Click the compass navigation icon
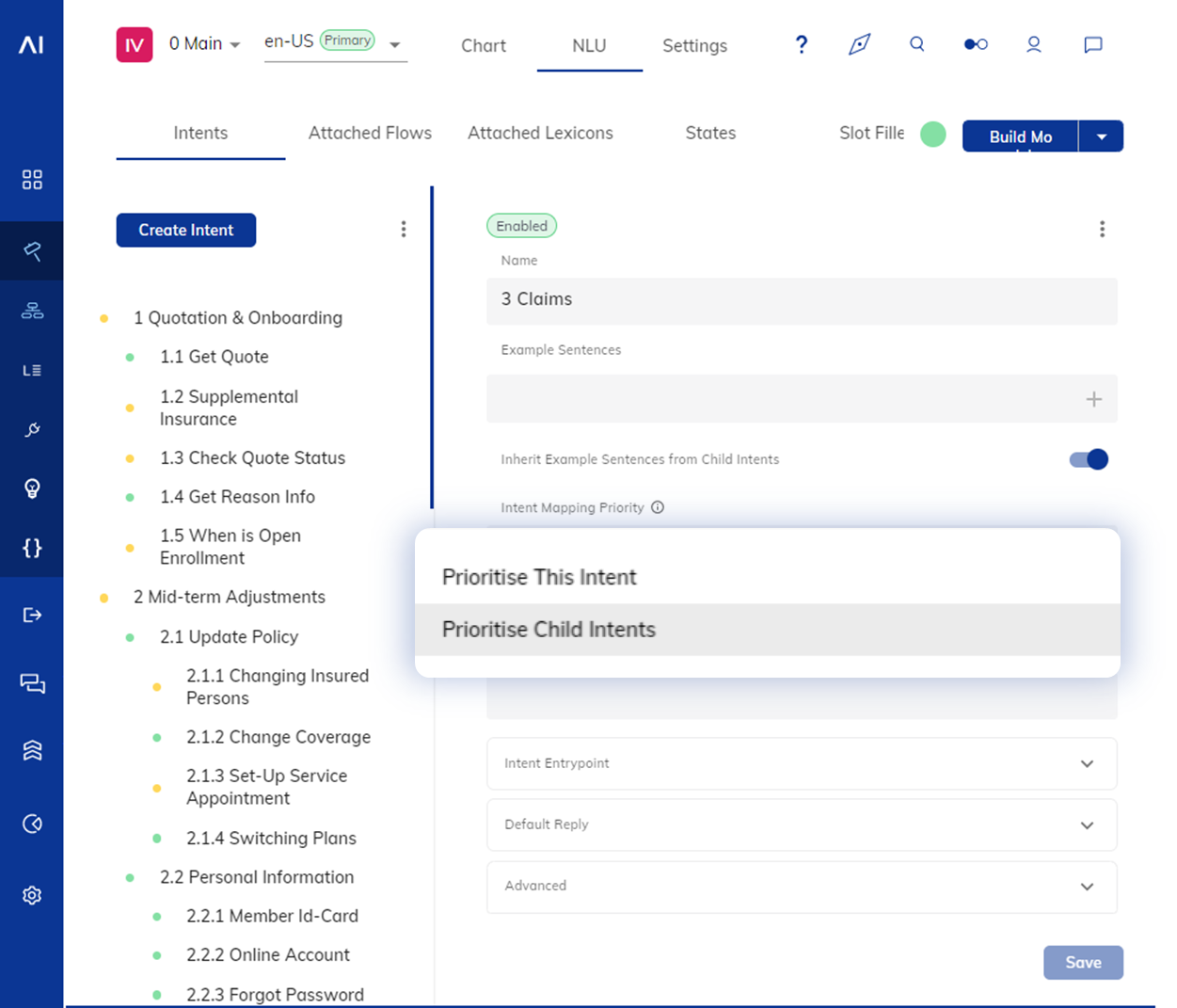 pyautogui.click(x=859, y=44)
